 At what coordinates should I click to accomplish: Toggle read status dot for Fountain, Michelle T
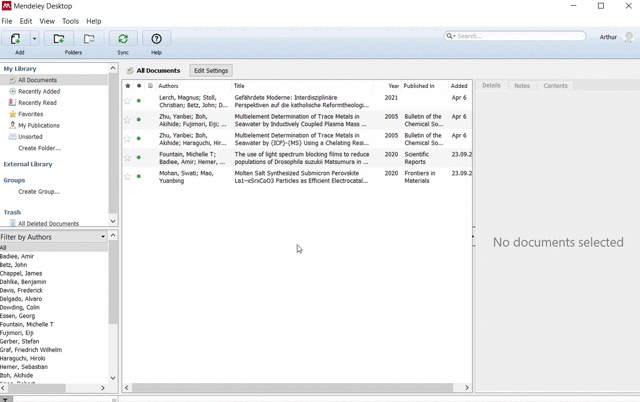pos(139,158)
